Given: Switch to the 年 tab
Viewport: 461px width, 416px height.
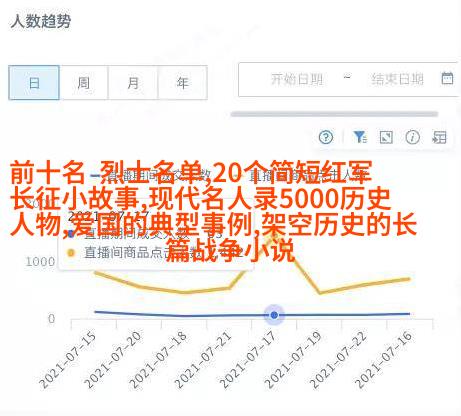Looking at the screenshot, I should pos(183,83).
